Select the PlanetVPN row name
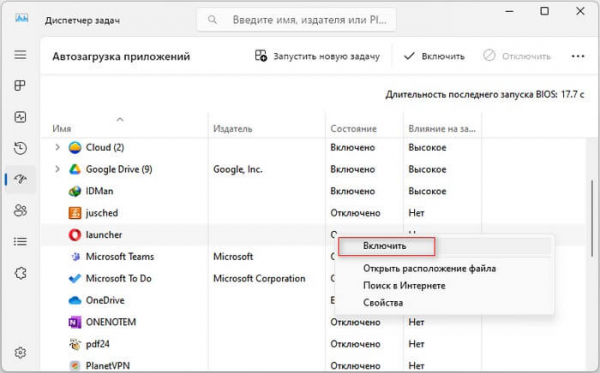Screen dimensions: 600x373 click(x=108, y=365)
